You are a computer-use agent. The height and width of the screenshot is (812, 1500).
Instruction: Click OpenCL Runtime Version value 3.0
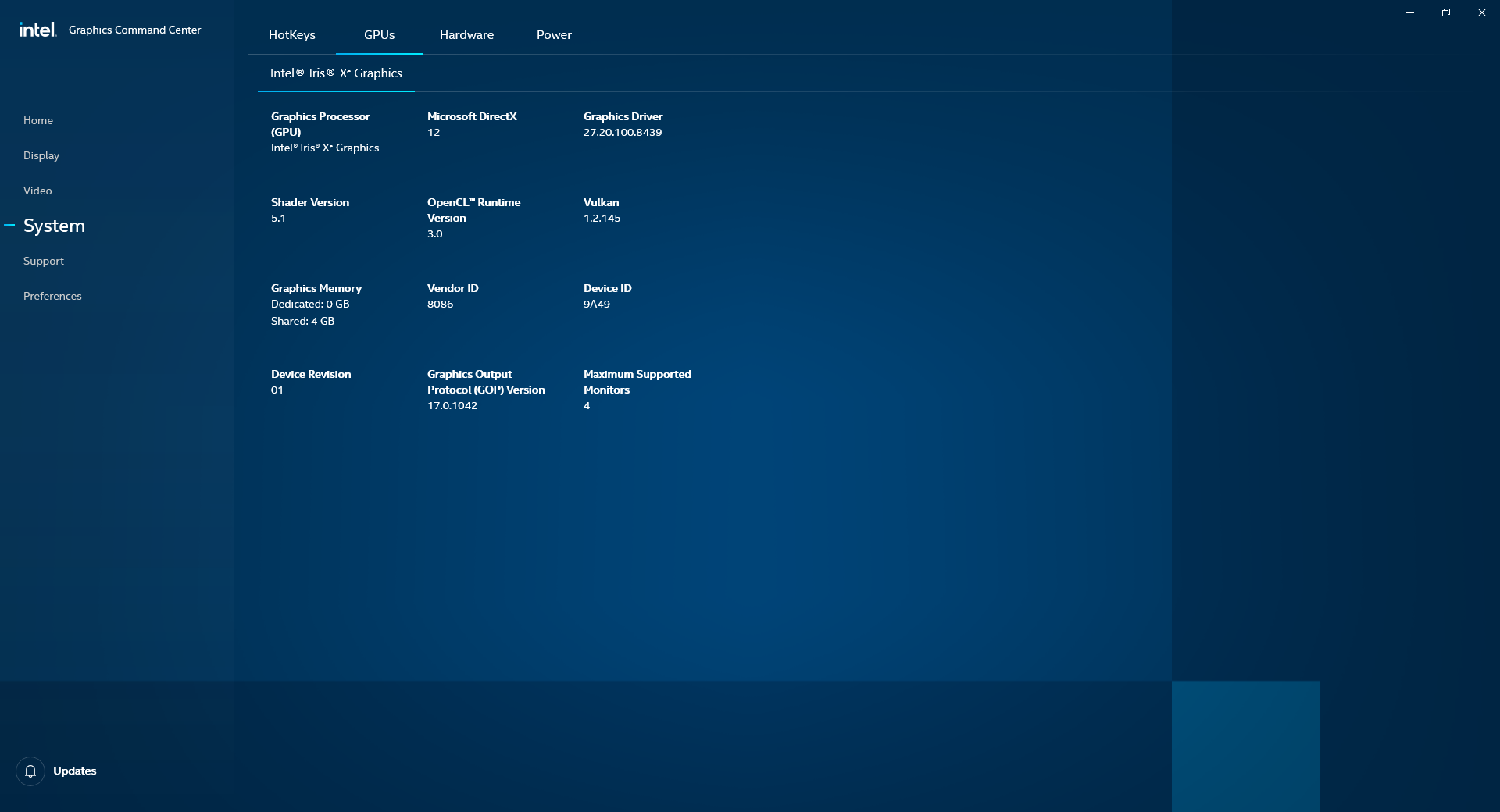pyautogui.click(x=435, y=233)
